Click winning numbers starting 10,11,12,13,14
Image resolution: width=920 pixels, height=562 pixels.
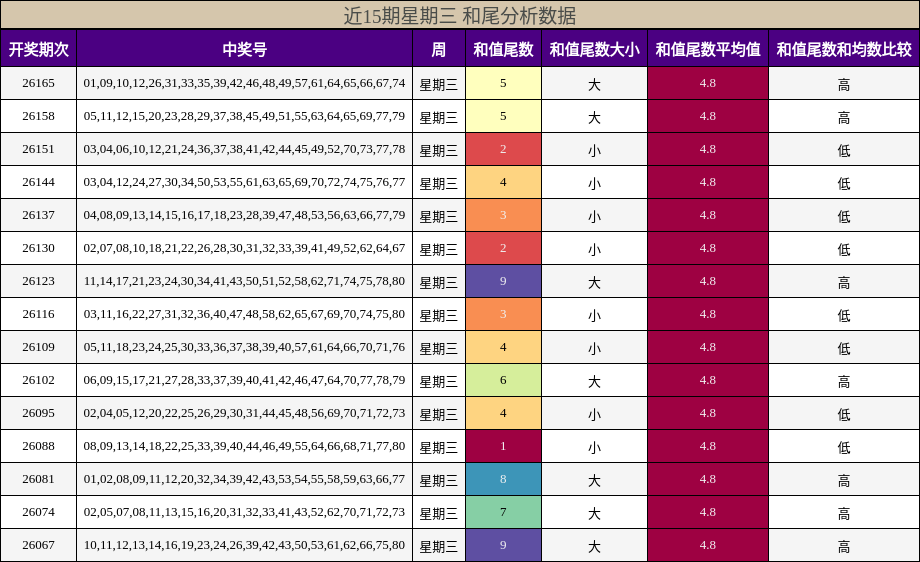click(x=245, y=545)
